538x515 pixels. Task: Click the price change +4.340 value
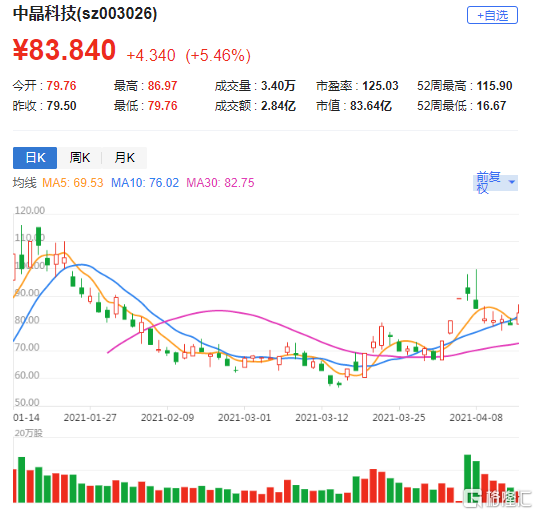(x=151, y=56)
